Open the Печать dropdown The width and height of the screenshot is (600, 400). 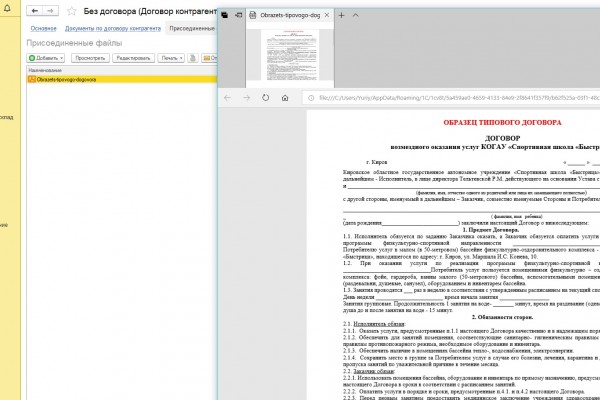click(x=171, y=58)
